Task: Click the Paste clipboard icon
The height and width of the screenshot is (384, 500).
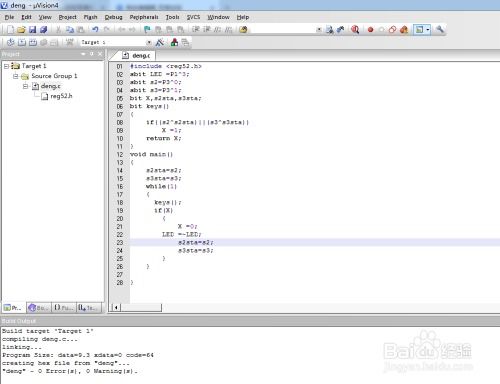Action: (81, 30)
